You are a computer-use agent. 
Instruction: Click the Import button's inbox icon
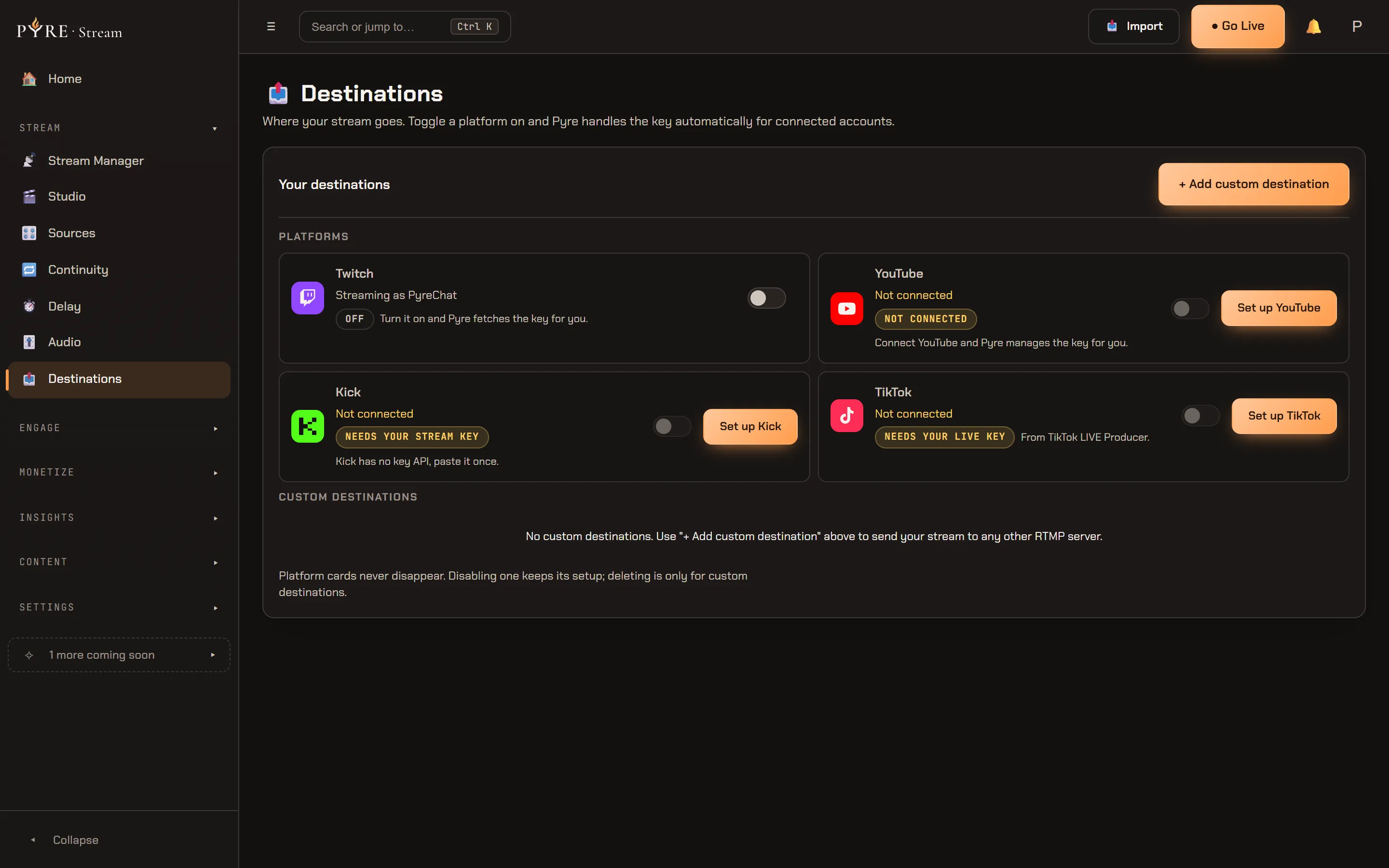pos(1112,27)
